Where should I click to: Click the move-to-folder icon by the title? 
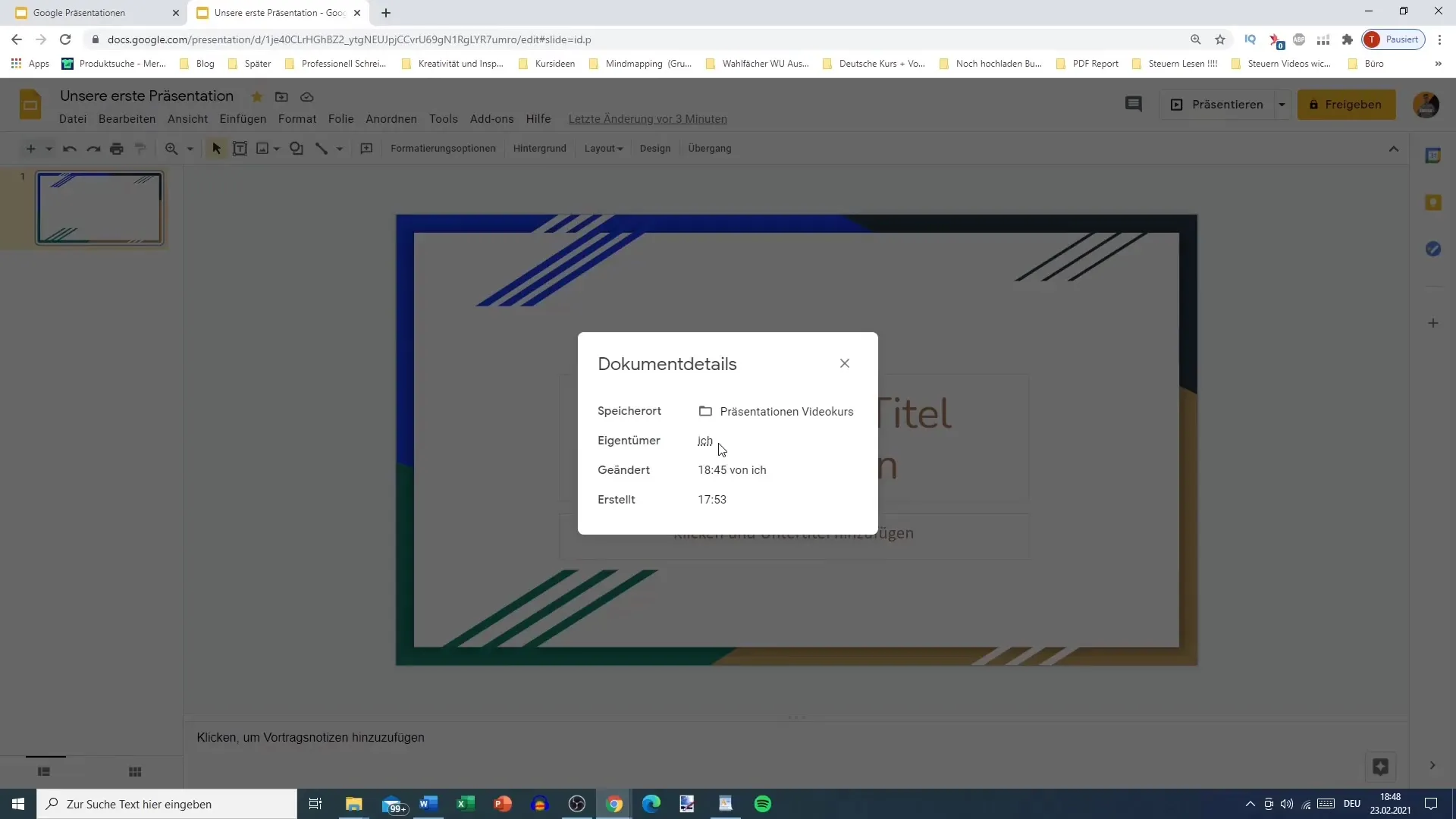(x=281, y=96)
